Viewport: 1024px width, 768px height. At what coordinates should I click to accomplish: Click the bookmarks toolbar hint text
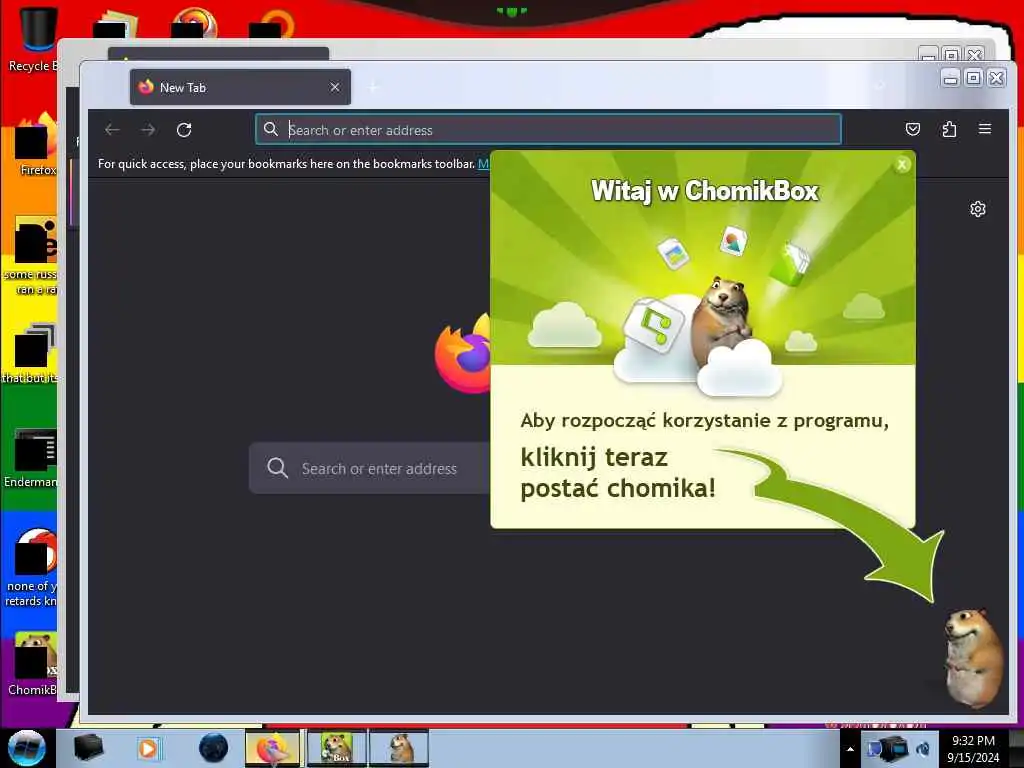pos(286,163)
